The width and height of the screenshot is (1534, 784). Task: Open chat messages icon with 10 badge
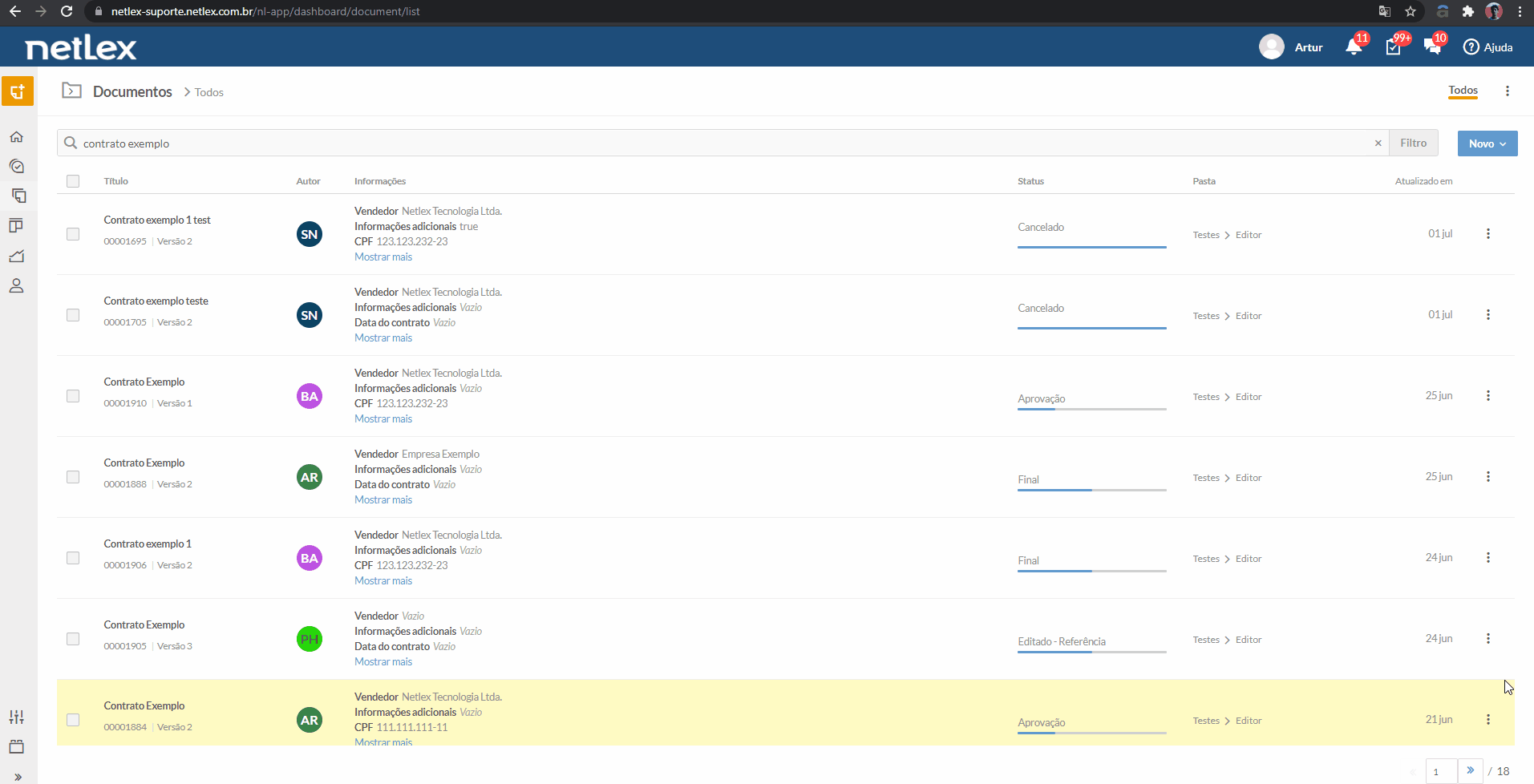coord(1433,46)
